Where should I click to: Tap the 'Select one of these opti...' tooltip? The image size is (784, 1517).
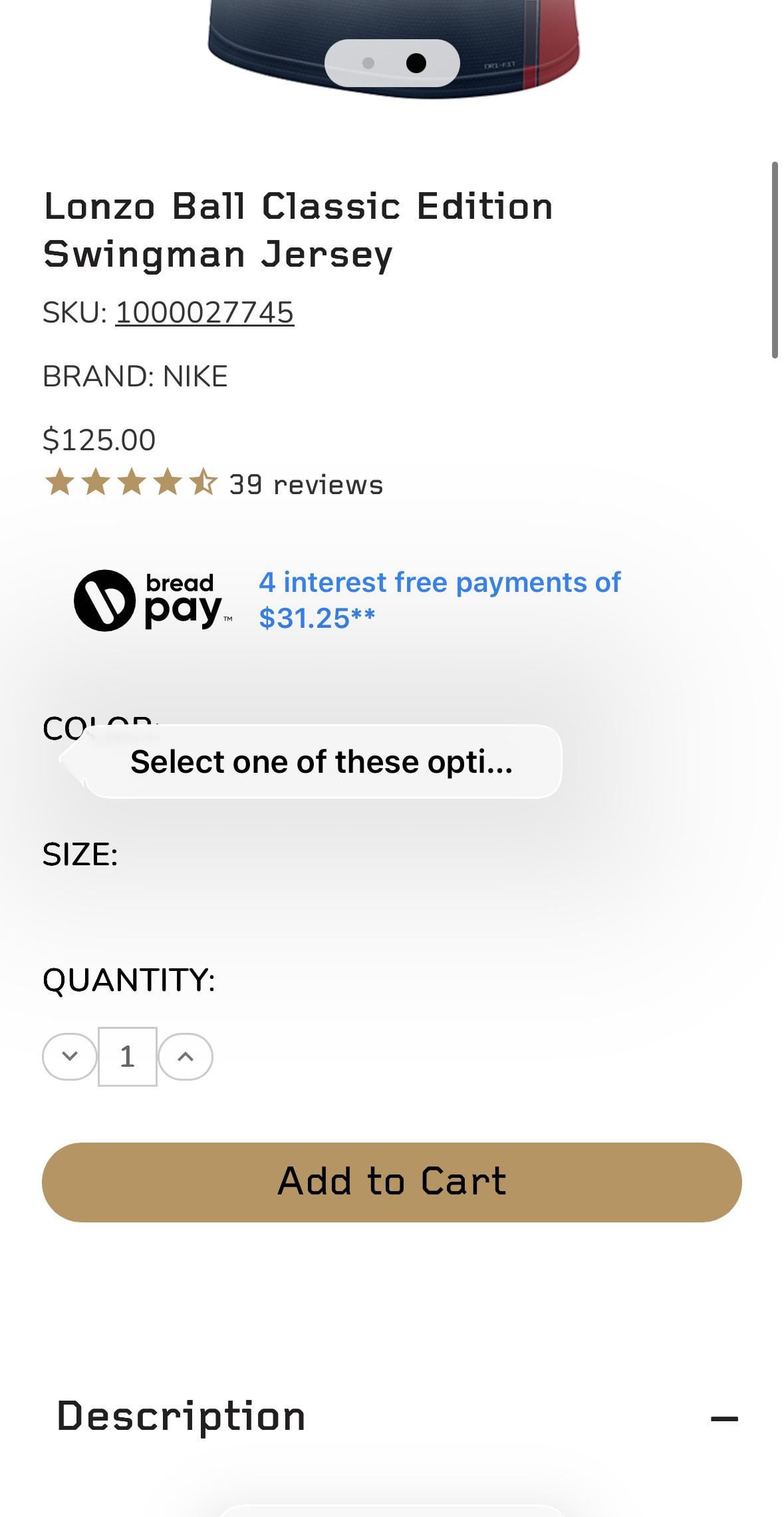click(x=322, y=761)
